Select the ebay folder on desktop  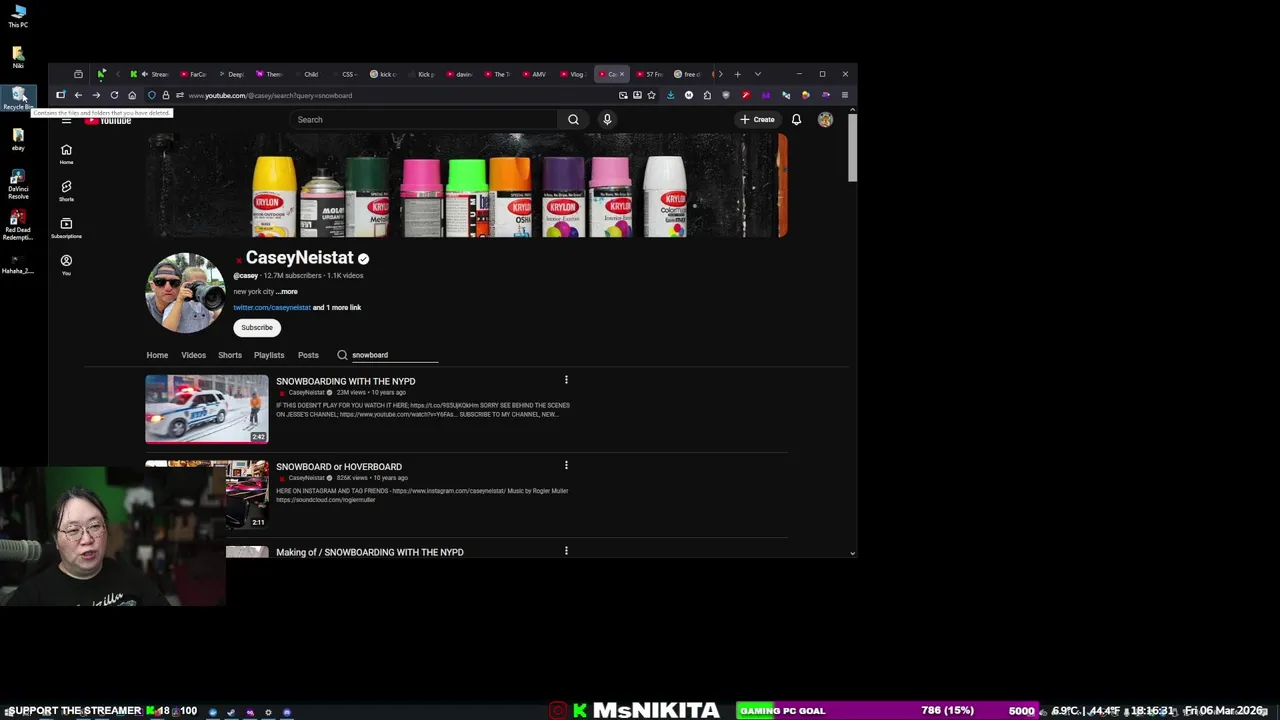18,139
